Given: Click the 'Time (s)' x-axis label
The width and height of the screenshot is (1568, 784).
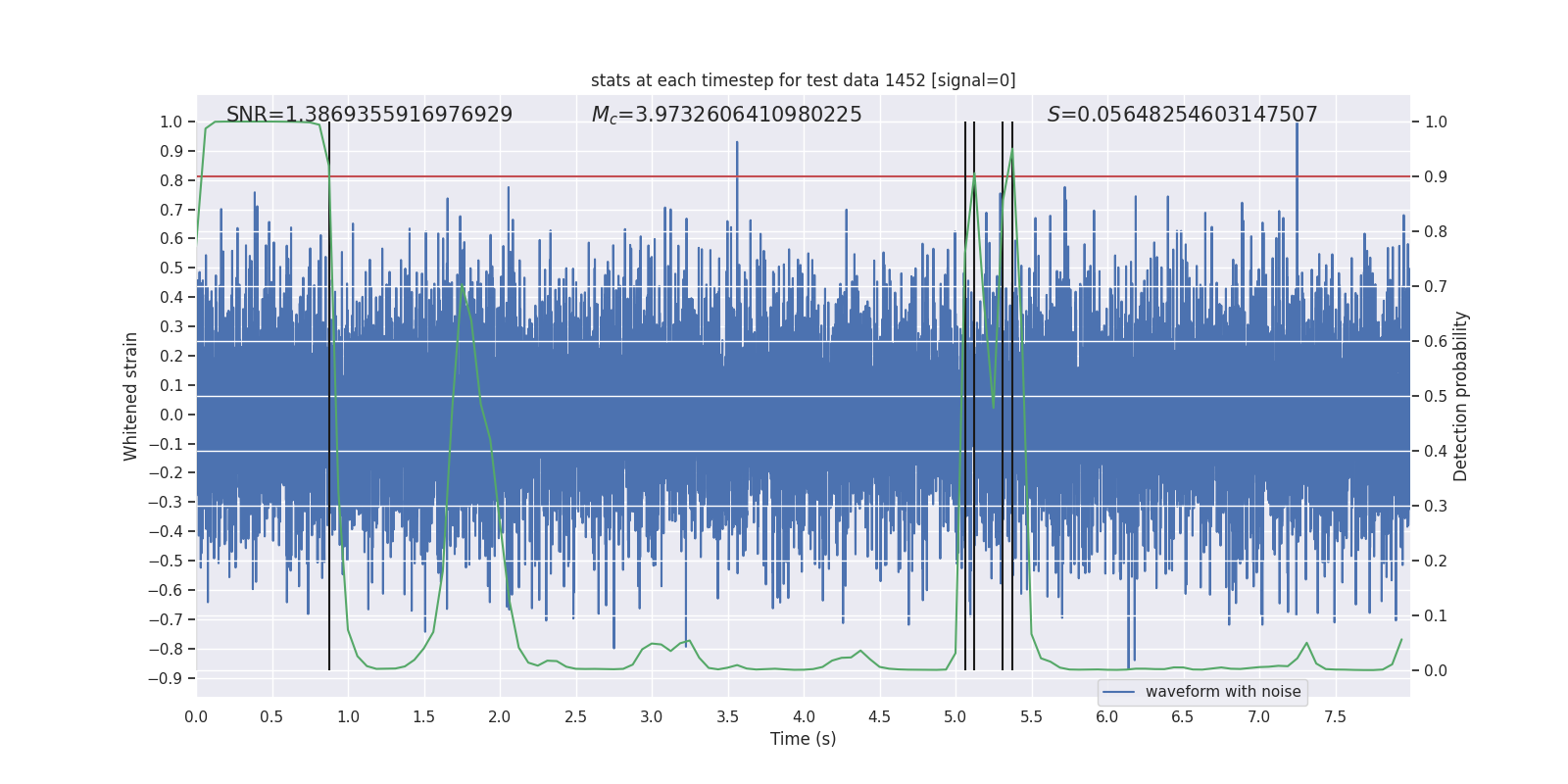Looking at the screenshot, I should tap(803, 739).
